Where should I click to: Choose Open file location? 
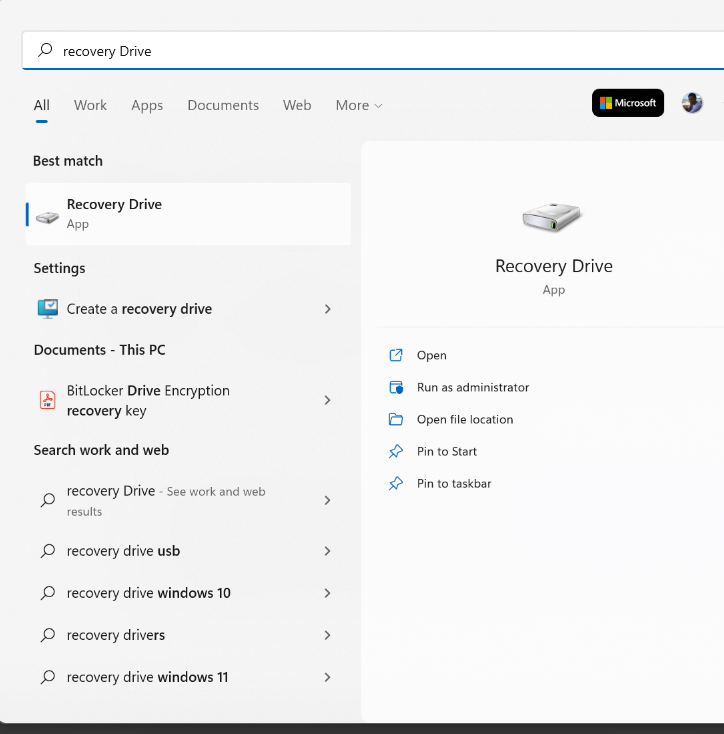tap(465, 419)
